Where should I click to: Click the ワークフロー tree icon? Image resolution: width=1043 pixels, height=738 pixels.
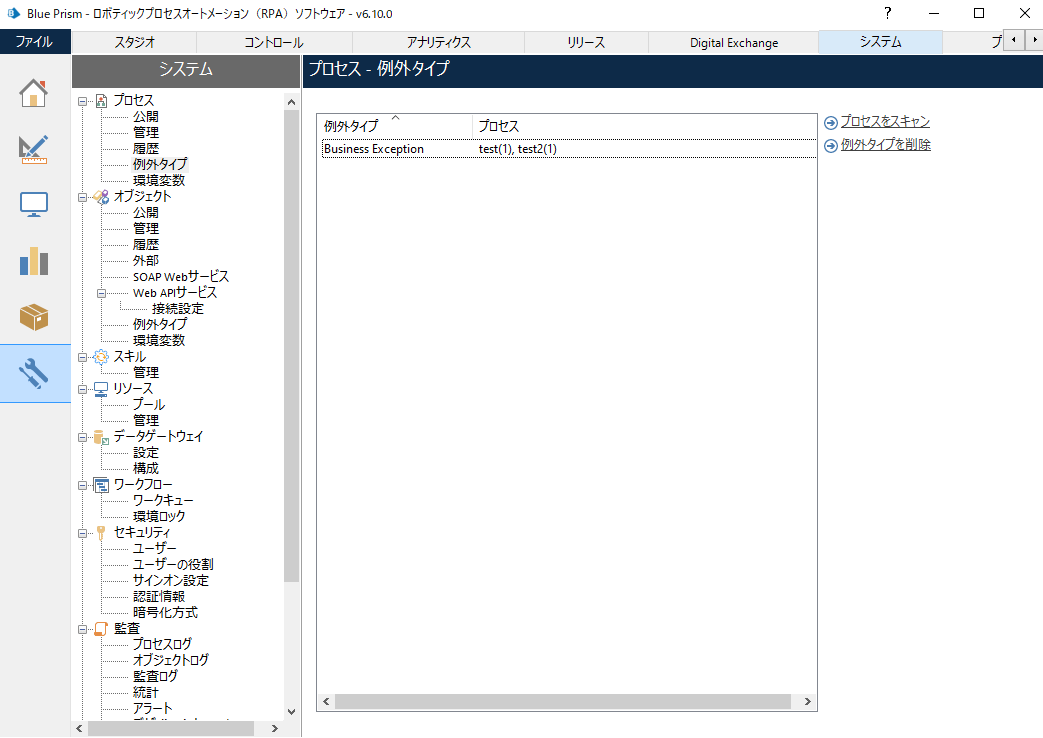click(101, 485)
